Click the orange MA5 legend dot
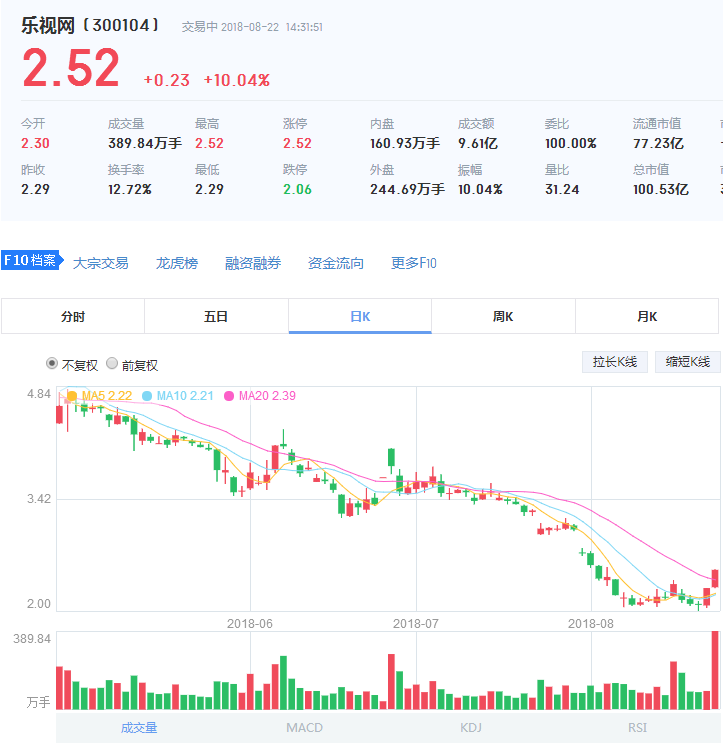The image size is (723, 747). 72,396
